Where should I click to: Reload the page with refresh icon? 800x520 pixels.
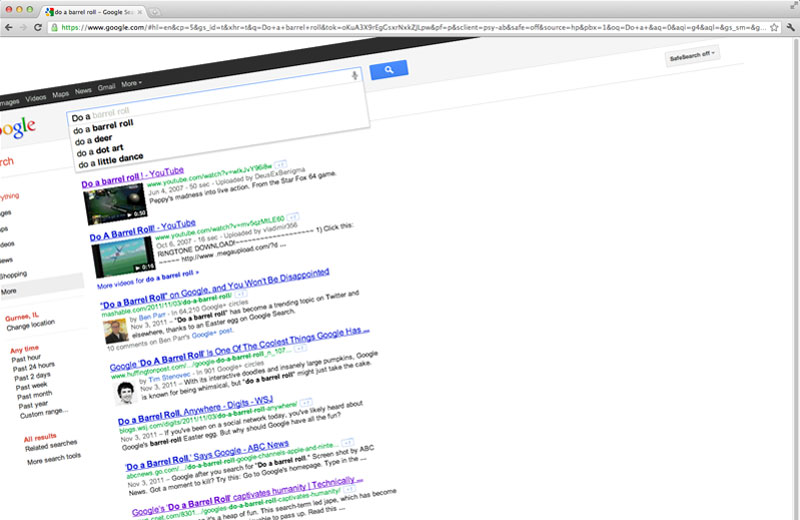(x=38, y=28)
